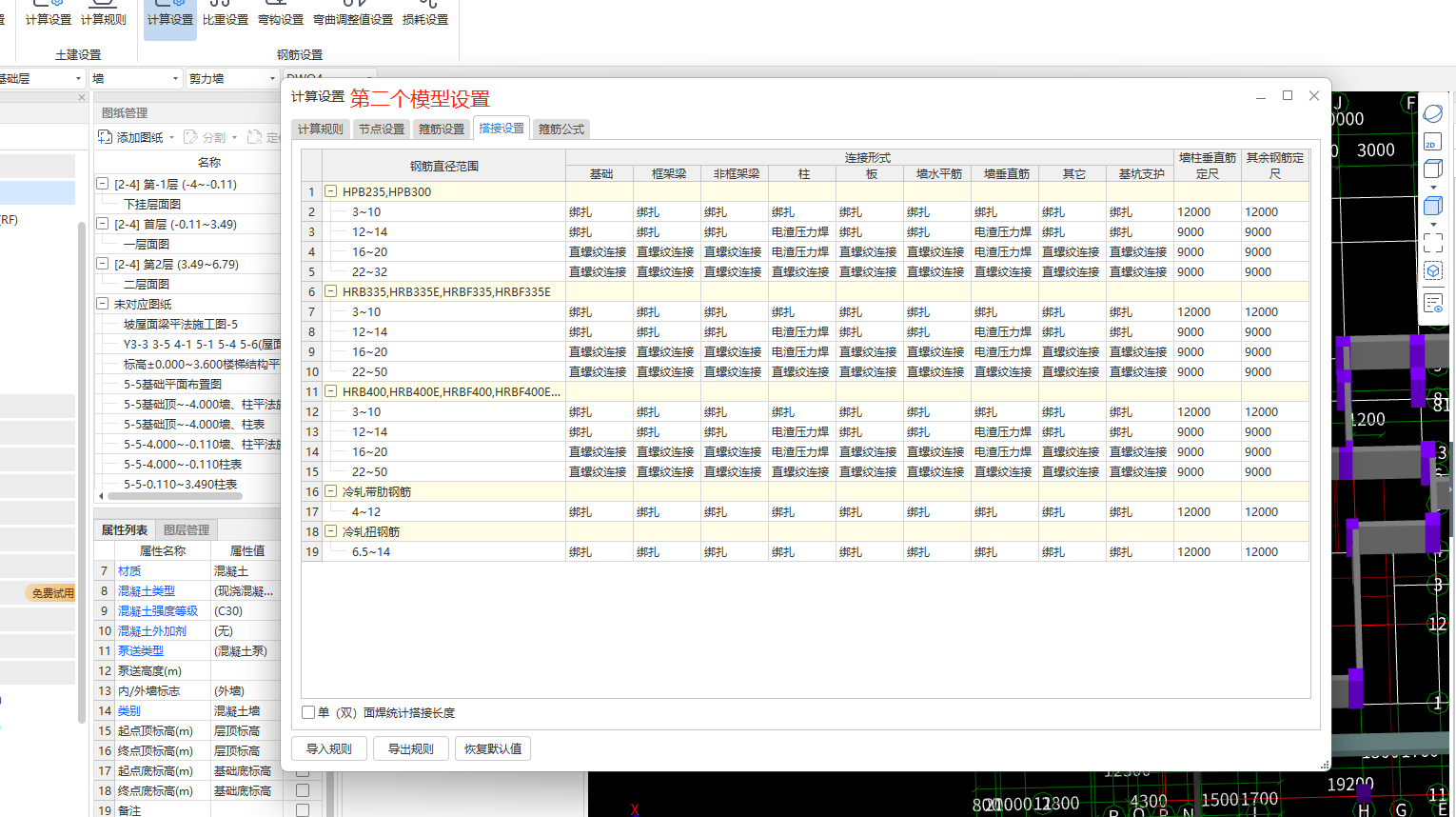
Task: Tick 单（双）面焊统计搭接长度 checkbox
Action: pyautogui.click(x=308, y=712)
